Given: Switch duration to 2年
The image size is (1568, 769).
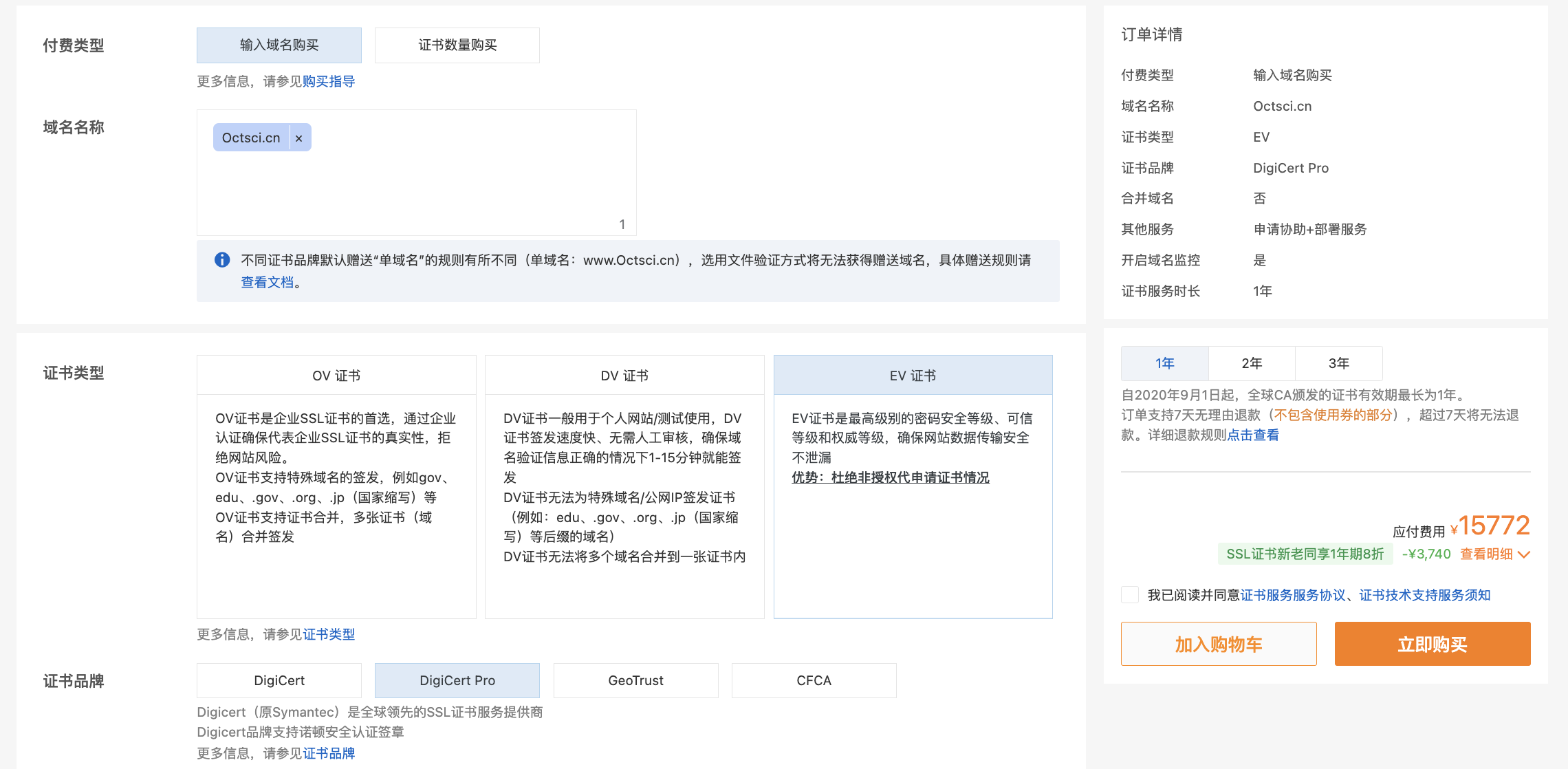Looking at the screenshot, I should coord(1251,363).
